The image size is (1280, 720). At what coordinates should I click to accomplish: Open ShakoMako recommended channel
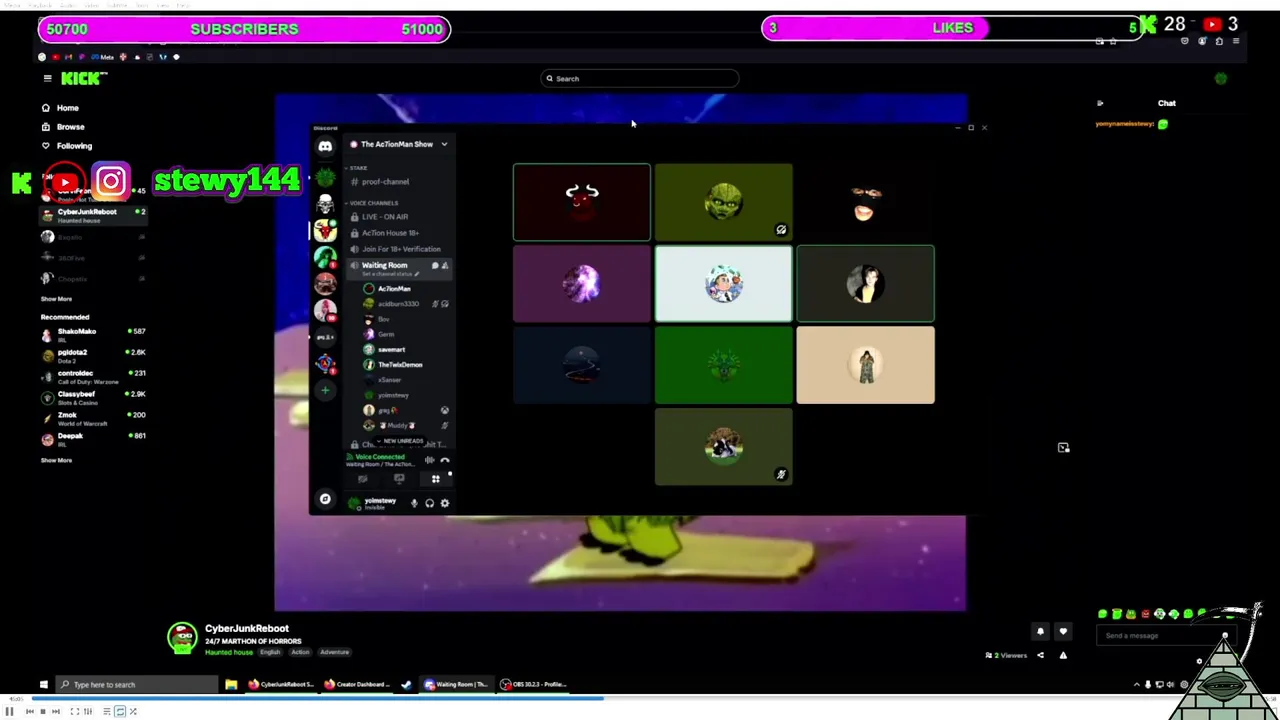click(93, 335)
